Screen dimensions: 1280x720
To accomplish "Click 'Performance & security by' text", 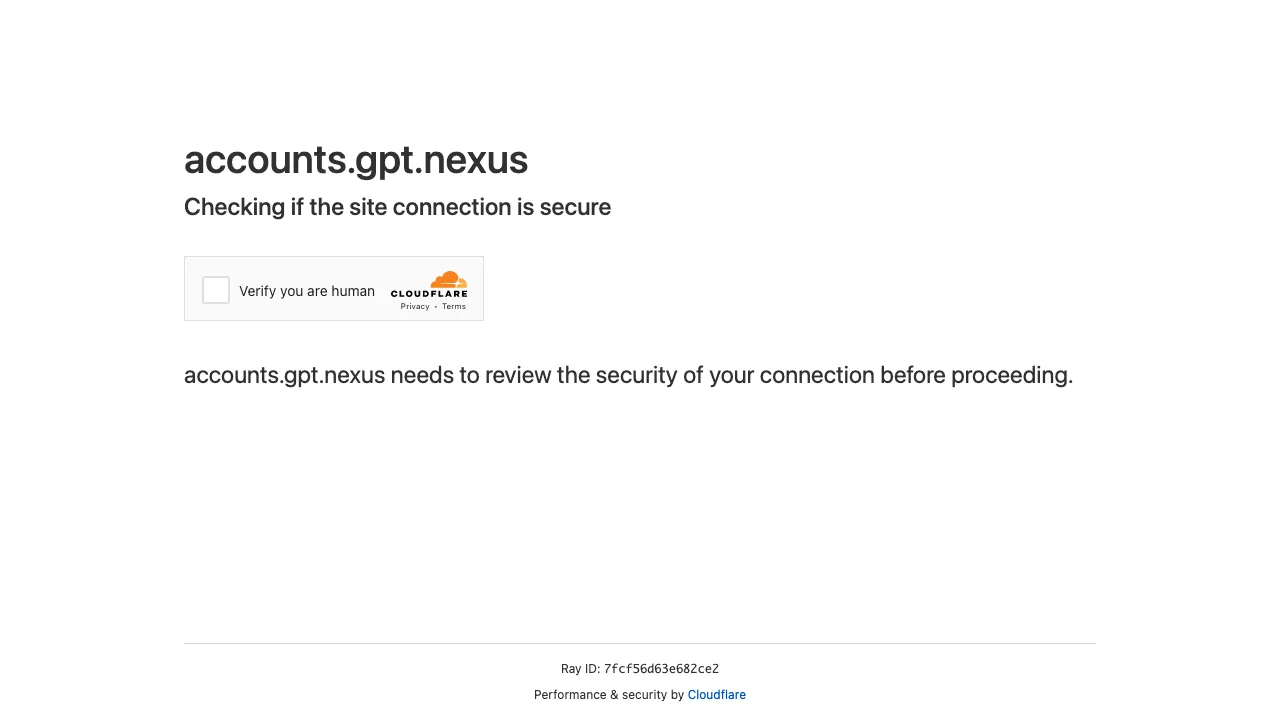I will coord(609,695).
